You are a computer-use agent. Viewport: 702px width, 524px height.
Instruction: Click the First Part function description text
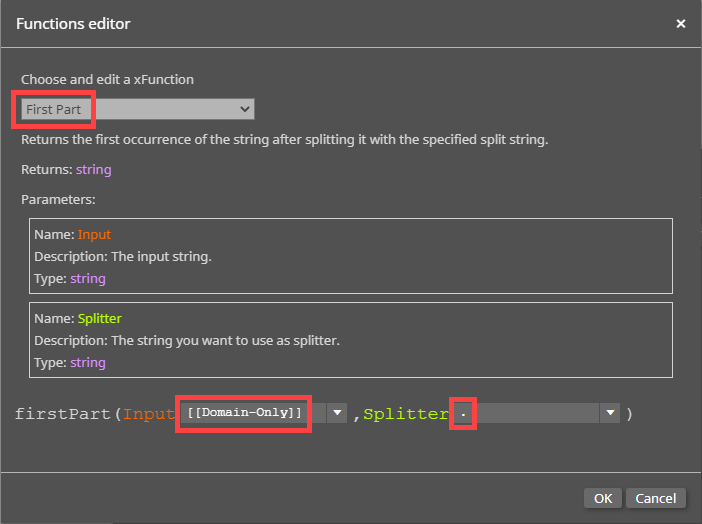click(284, 140)
